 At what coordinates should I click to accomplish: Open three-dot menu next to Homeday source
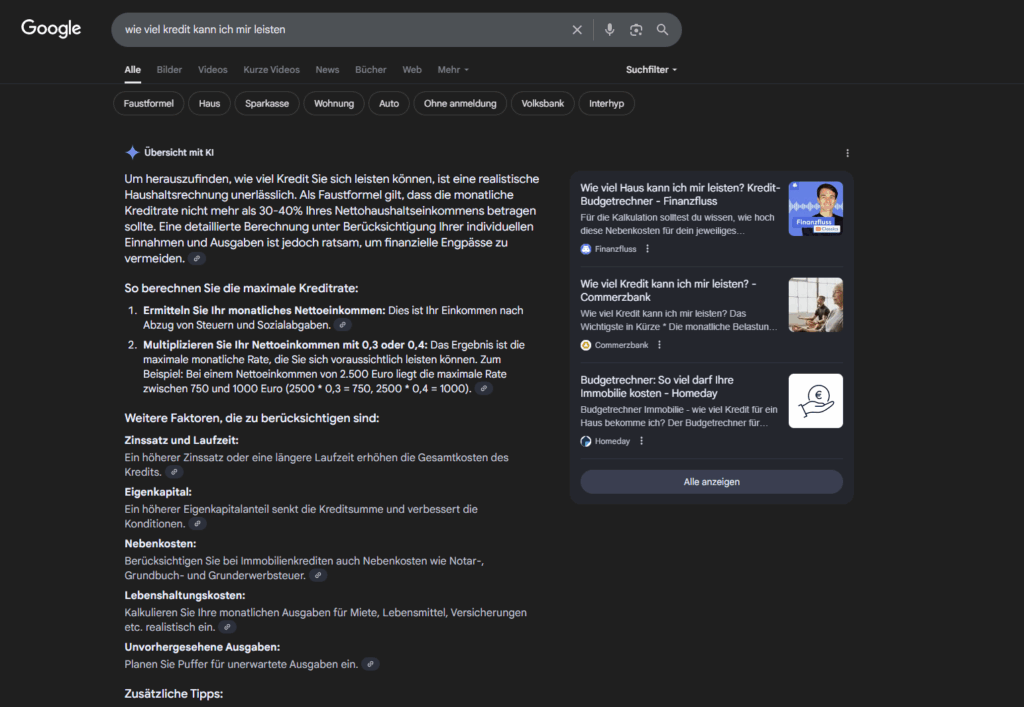(x=642, y=441)
